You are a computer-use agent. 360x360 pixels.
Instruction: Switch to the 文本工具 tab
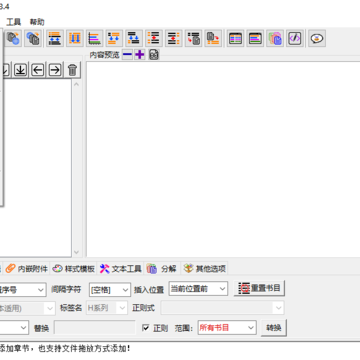[x=121, y=268]
